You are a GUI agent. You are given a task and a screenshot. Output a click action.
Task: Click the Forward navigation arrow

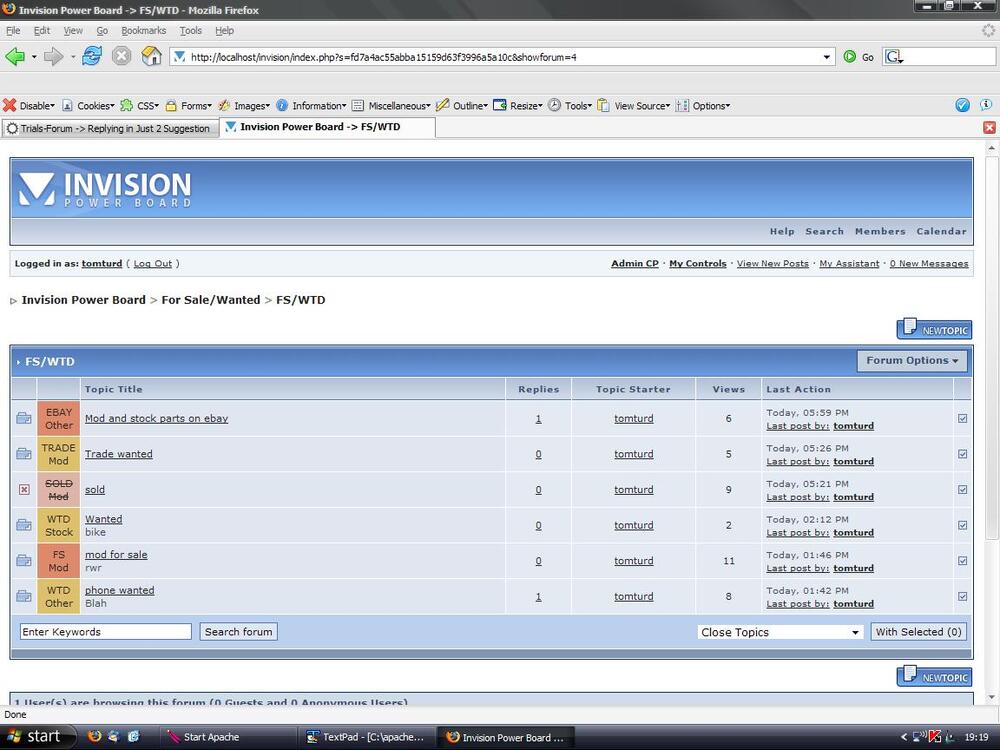point(53,57)
